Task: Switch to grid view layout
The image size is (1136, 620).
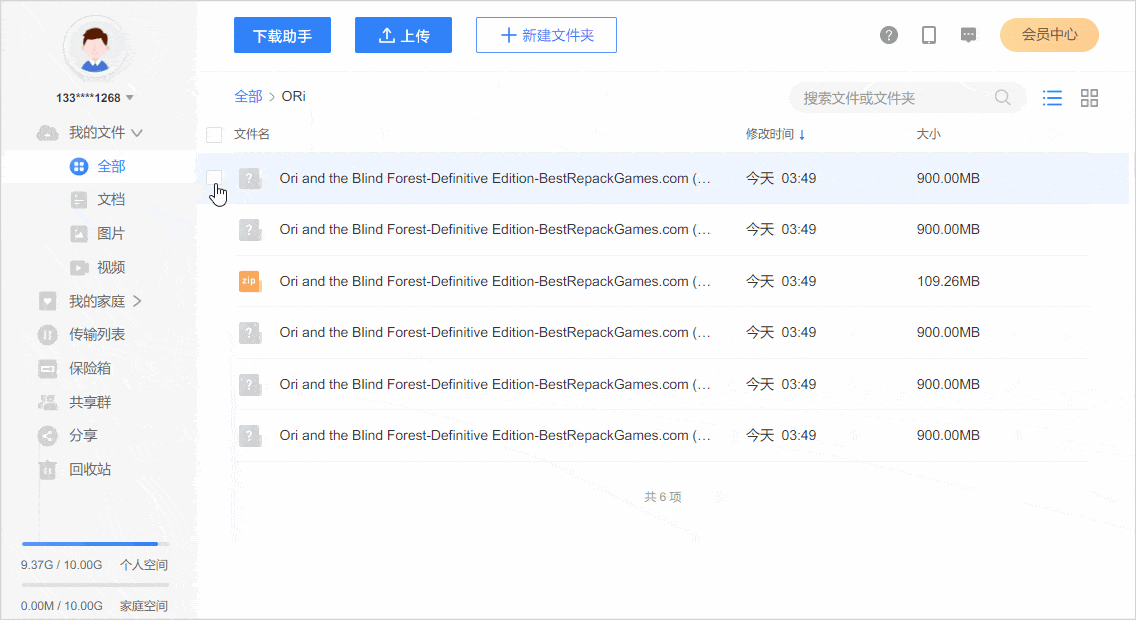Action: (x=1090, y=98)
